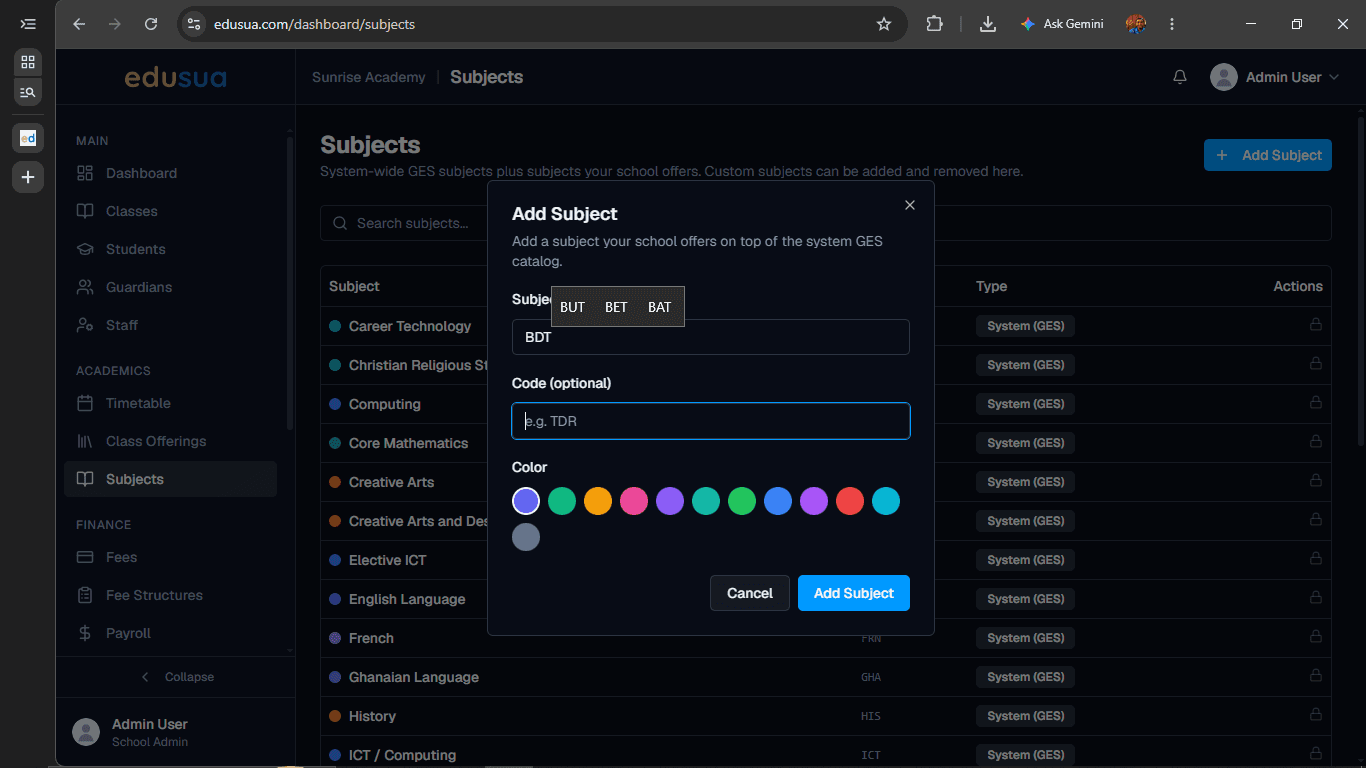Click the Creative Arts subject name
1366x768 pixels.
pyautogui.click(x=392, y=482)
